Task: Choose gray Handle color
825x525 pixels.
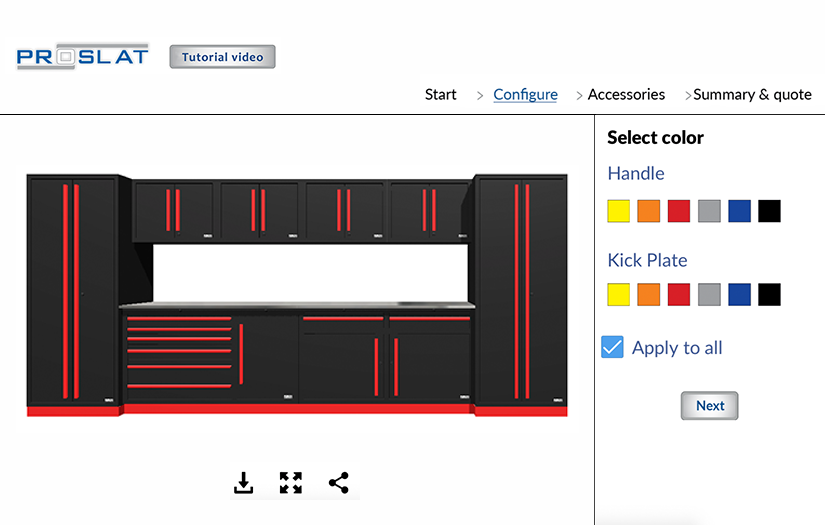Action: (x=709, y=211)
